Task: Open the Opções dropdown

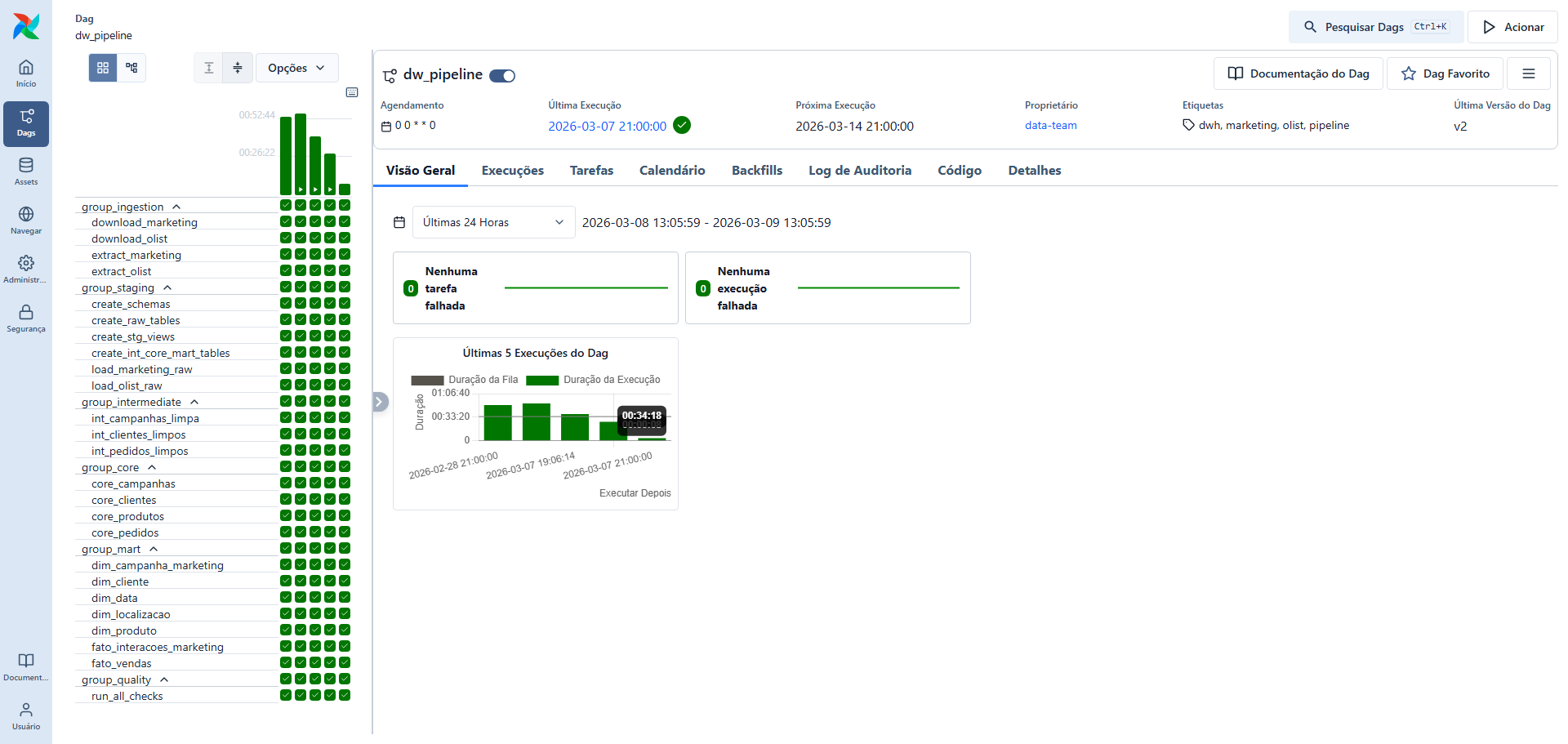Action: tap(296, 68)
